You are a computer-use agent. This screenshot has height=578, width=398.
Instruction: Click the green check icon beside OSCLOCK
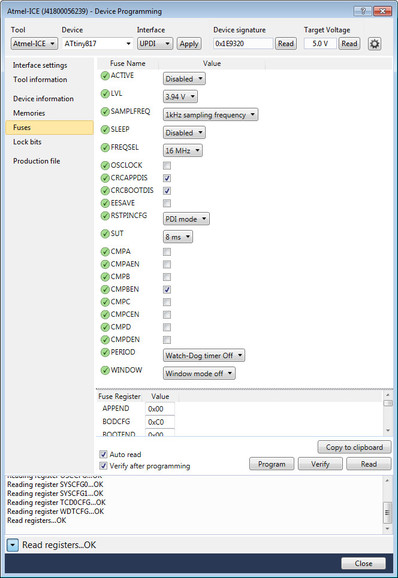click(x=105, y=166)
